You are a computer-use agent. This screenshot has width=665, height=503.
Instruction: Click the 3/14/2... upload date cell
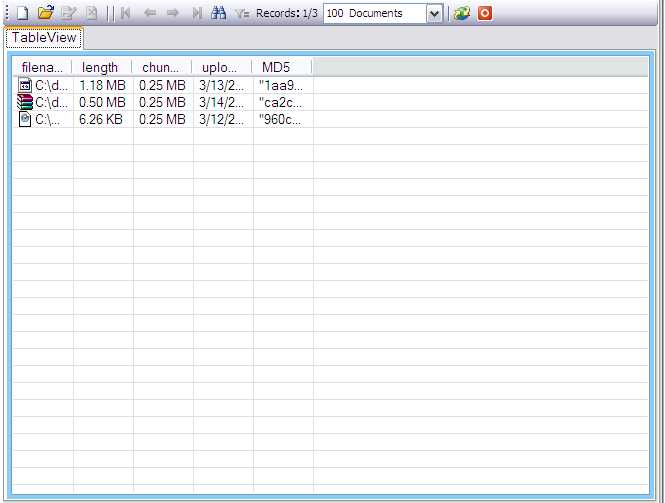coord(223,102)
